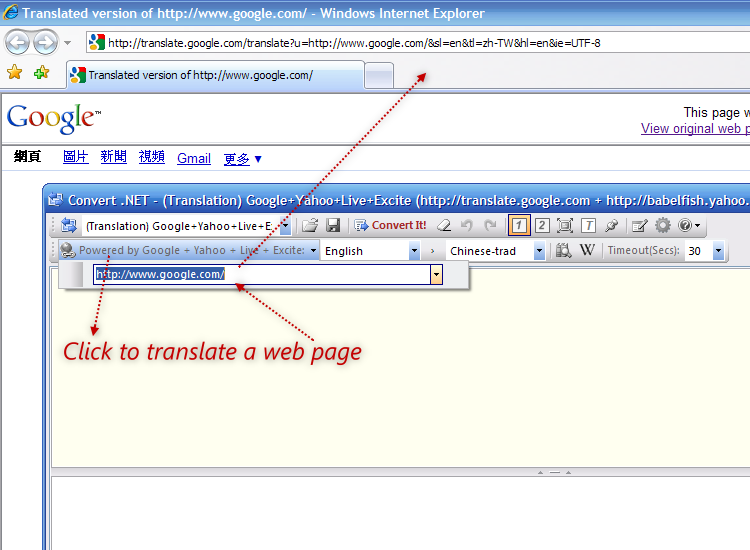750x550 pixels.
Task: Expand the translation type combo box arrow
Action: coord(285,226)
